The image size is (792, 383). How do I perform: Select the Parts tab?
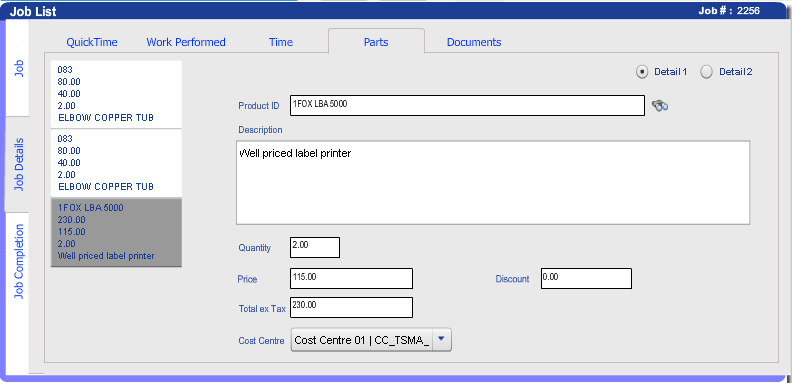376,41
